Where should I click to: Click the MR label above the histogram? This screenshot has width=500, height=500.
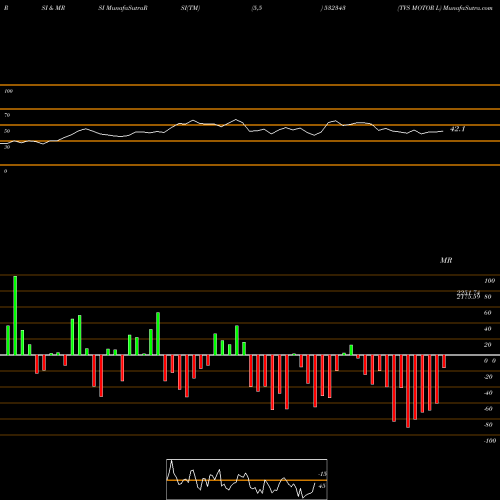[446, 260]
